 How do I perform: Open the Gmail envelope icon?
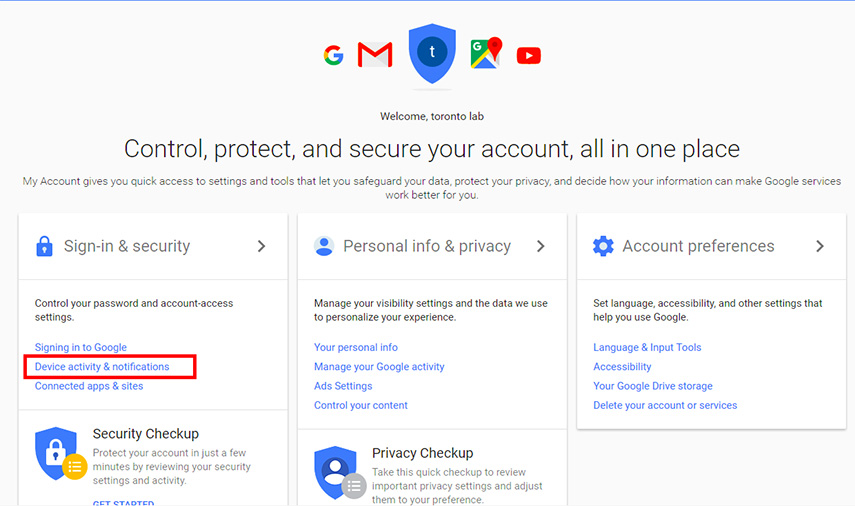coord(375,55)
